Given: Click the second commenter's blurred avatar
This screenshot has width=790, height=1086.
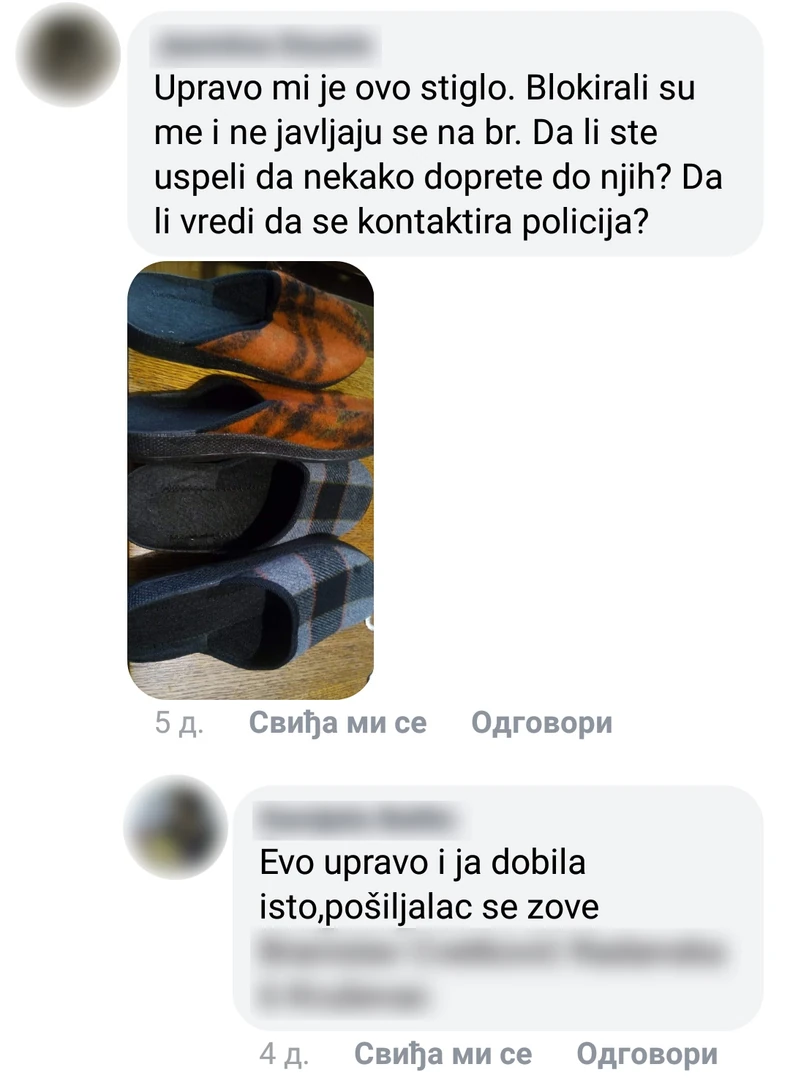Looking at the screenshot, I should pyautogui.click(x=175, y=827).
